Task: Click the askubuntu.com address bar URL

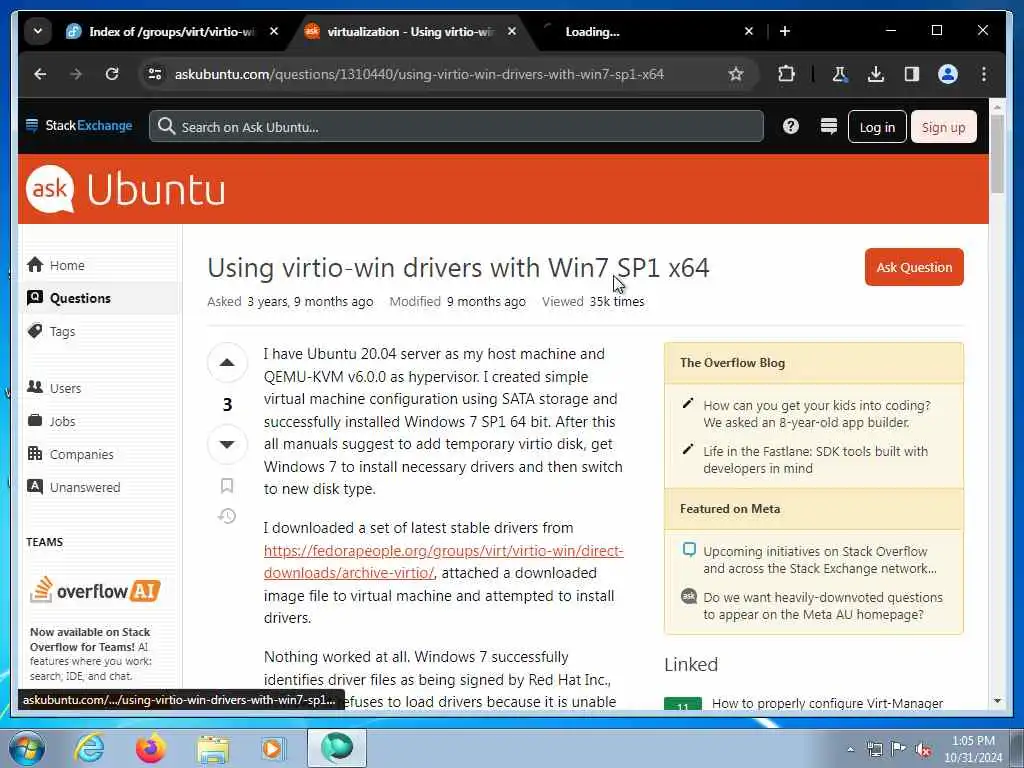Action: (419, 74)
